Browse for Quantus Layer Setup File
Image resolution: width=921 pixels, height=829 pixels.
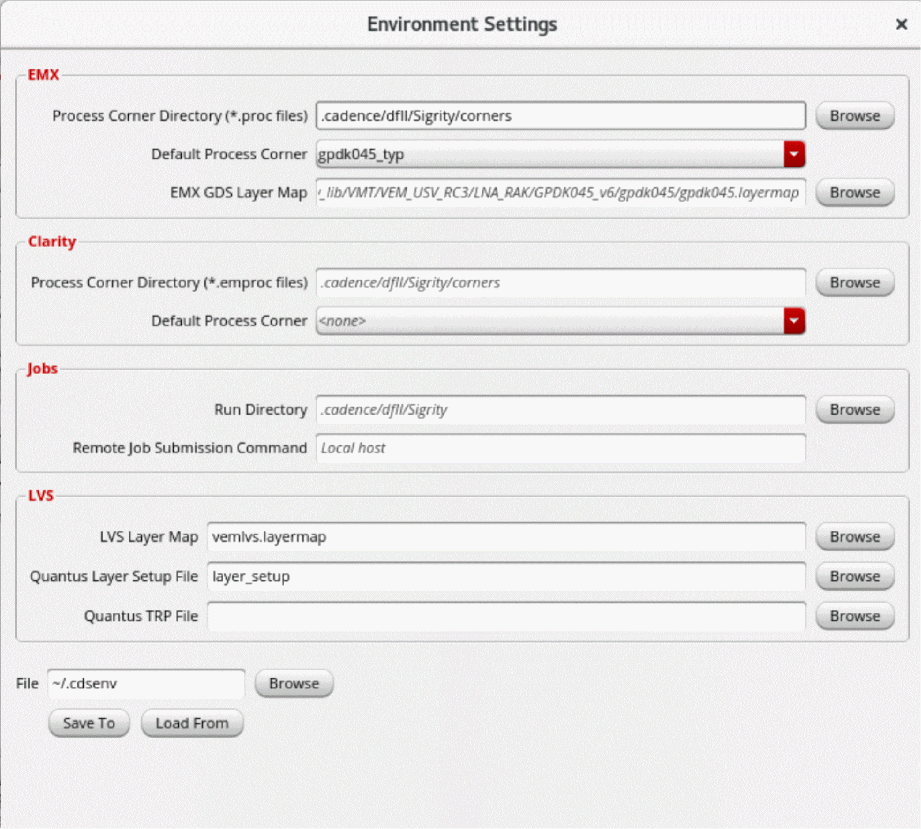[854, 577]
